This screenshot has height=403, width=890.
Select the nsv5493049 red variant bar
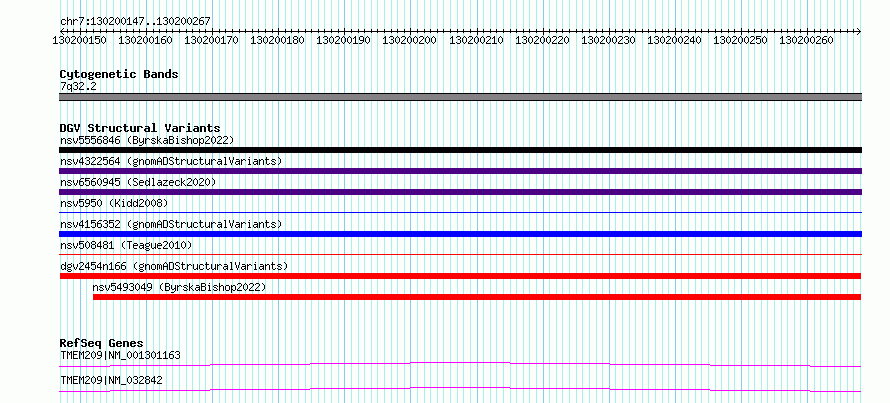point(477,297)
